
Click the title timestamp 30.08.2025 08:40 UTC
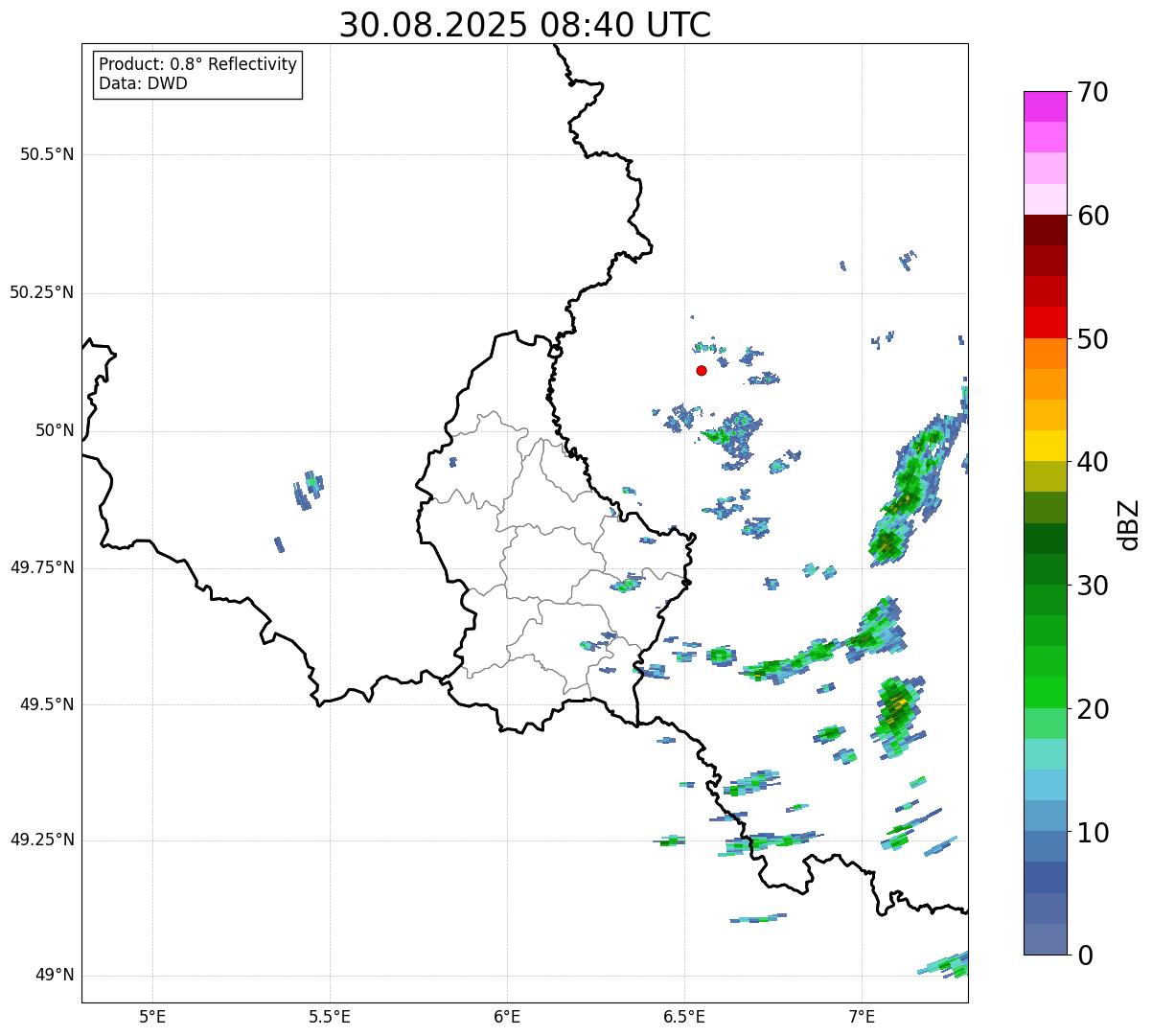(525, 25)
